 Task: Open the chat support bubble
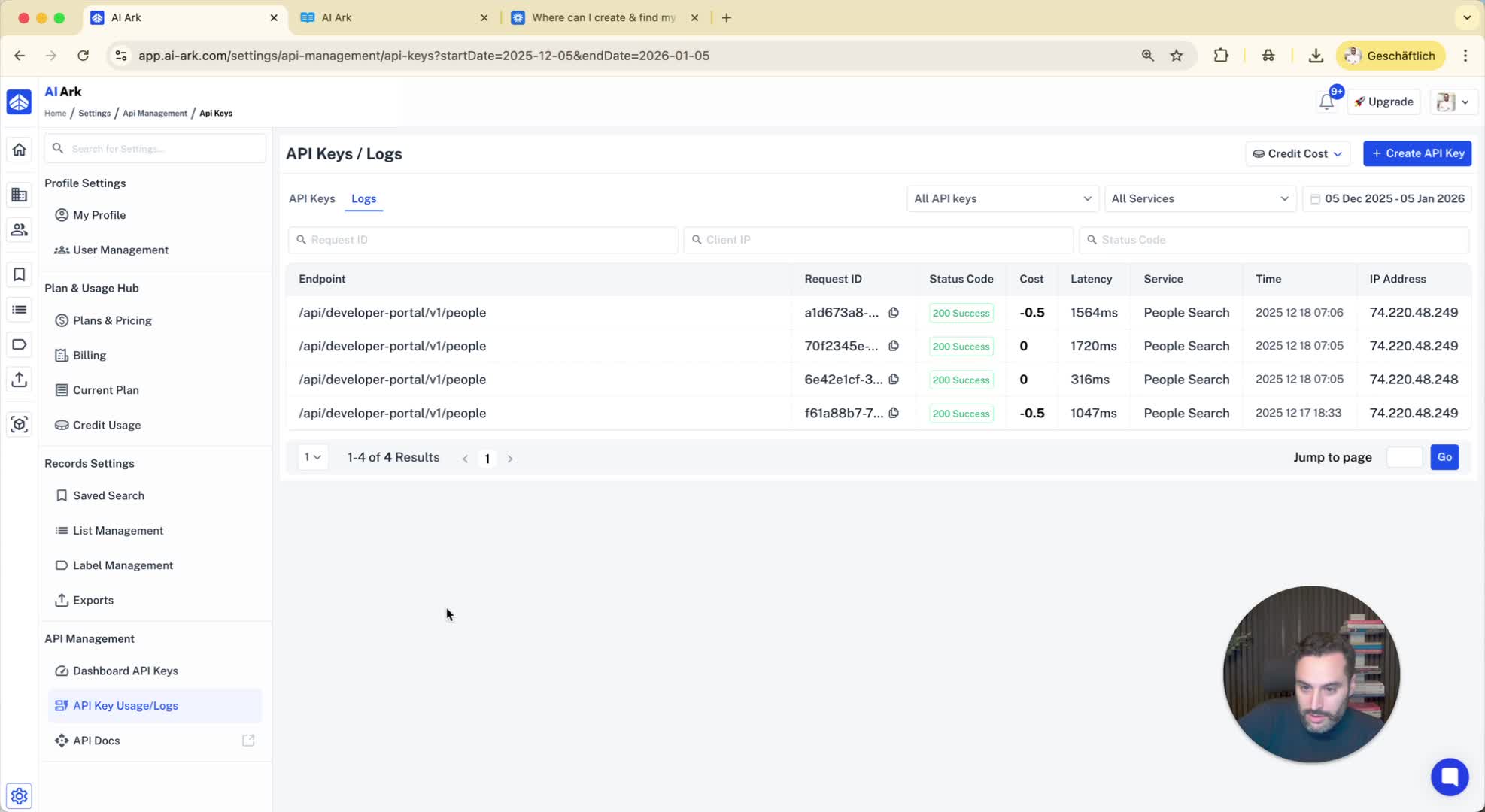click(1449, 777)
